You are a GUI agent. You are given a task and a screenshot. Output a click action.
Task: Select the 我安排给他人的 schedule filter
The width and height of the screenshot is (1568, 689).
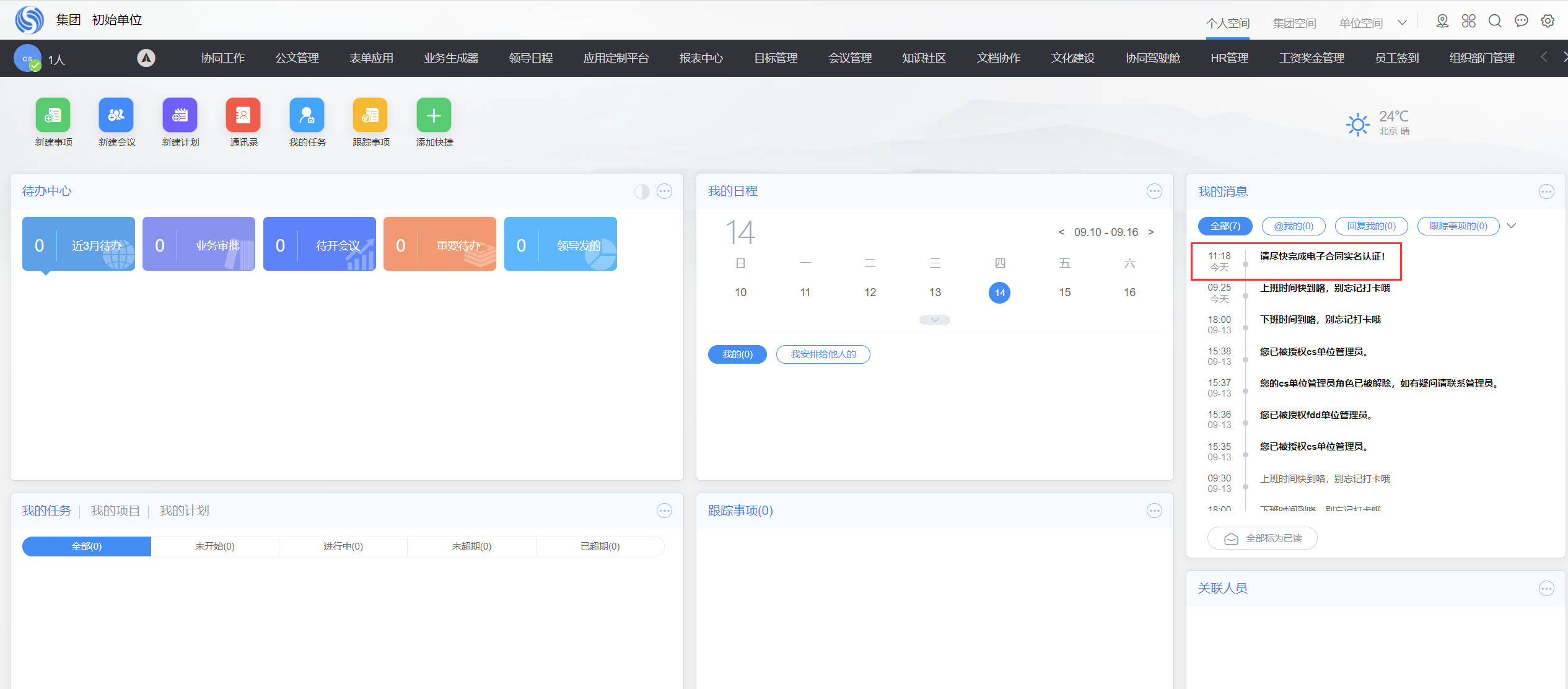click(x=823, y=354)
